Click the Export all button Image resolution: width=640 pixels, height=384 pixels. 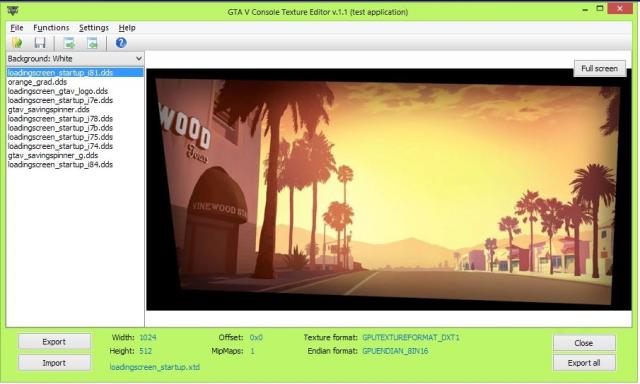click(x=584, y=363)
